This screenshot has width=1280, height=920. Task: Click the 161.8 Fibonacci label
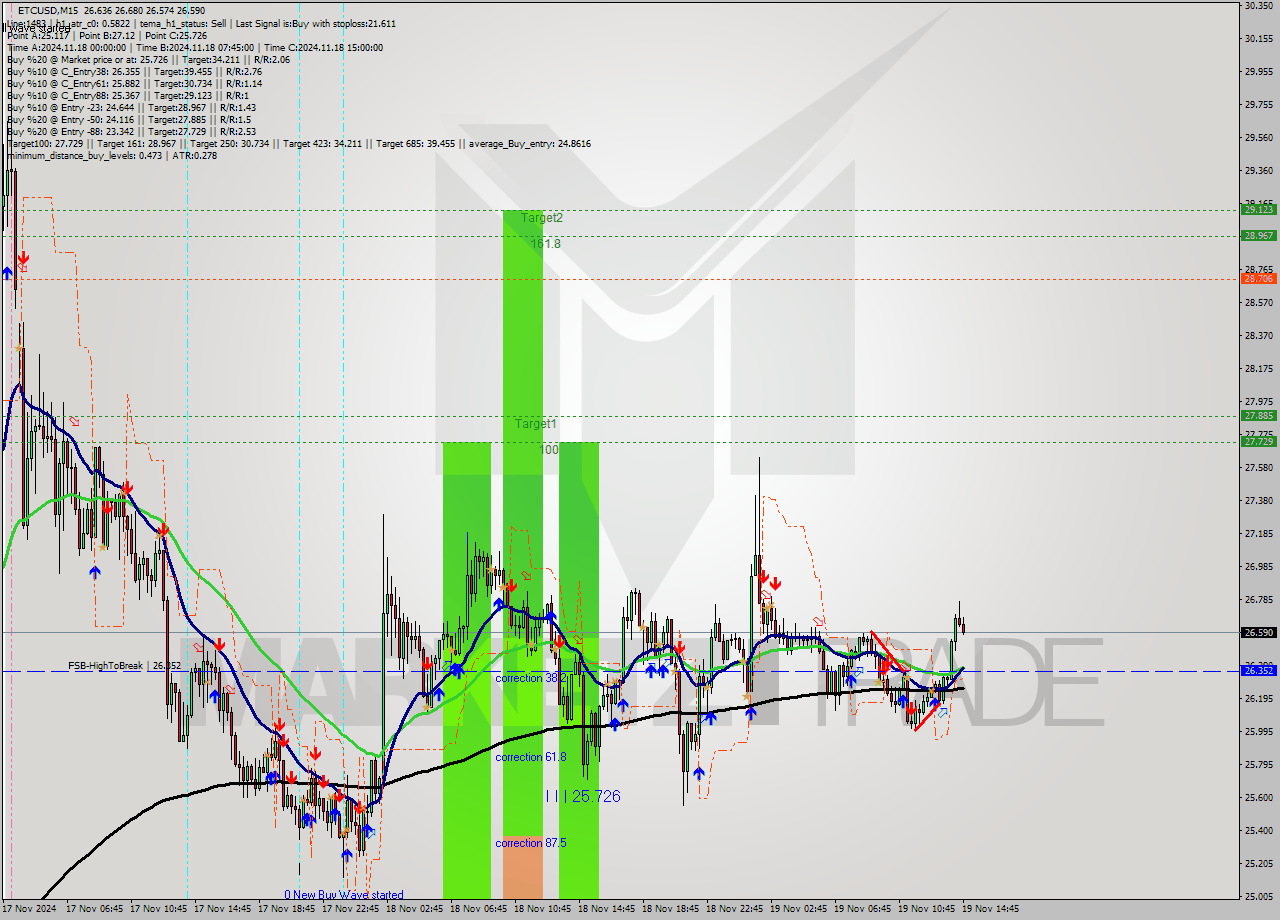(x=546, y=243)
